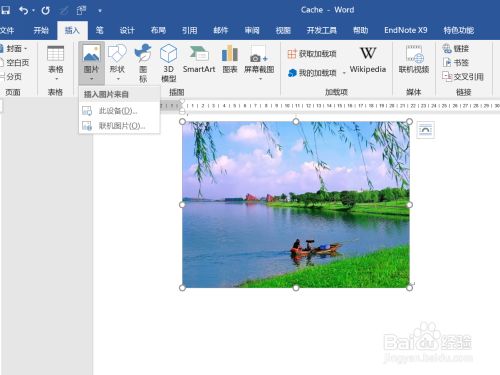The height and width of the screenshot is (375, 500).
Task: Switch to the 设计 tab
Action: coord(127,30)
